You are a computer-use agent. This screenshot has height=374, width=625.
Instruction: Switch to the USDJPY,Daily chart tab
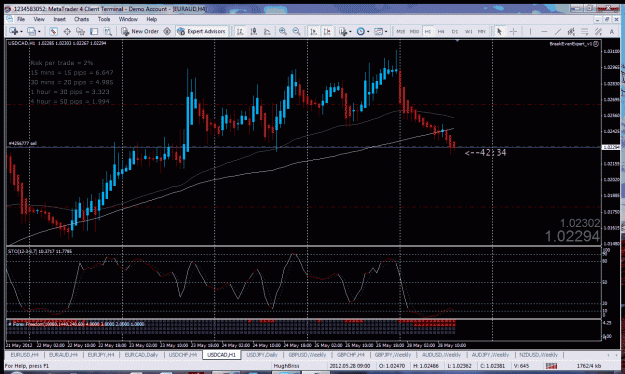pos(262,354)
